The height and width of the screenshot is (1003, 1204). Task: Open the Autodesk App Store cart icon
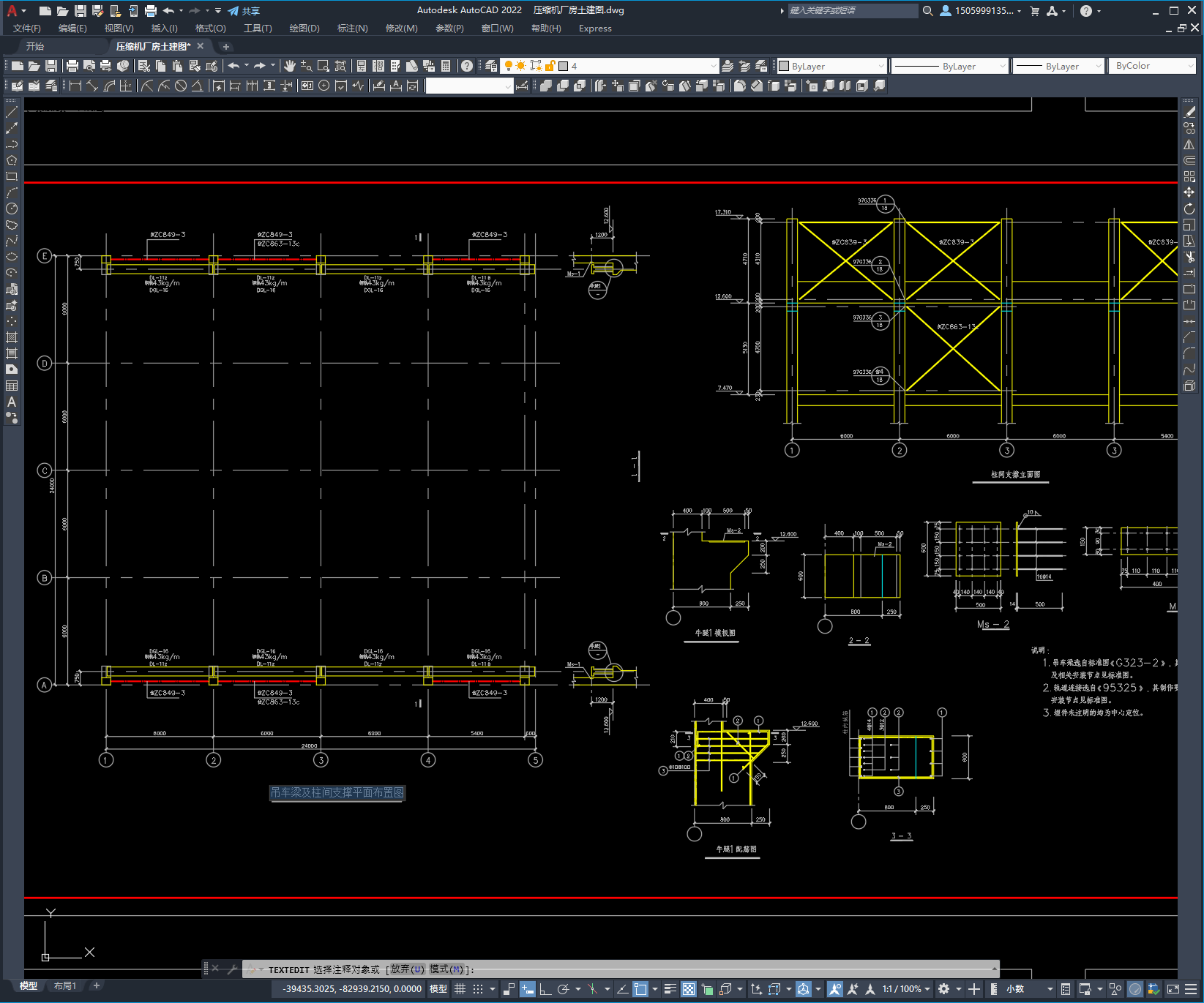point(1035,10)
